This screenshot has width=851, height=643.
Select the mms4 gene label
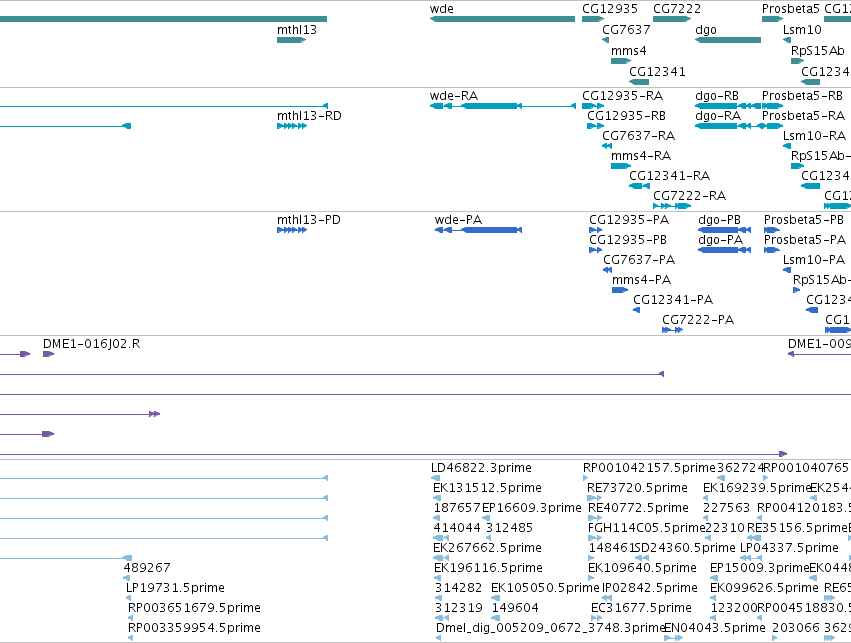pos(628,51)
